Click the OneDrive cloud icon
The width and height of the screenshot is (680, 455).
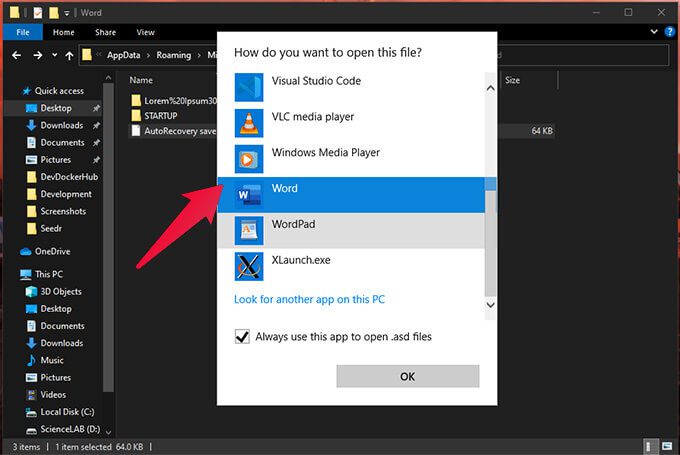[26, 252]
